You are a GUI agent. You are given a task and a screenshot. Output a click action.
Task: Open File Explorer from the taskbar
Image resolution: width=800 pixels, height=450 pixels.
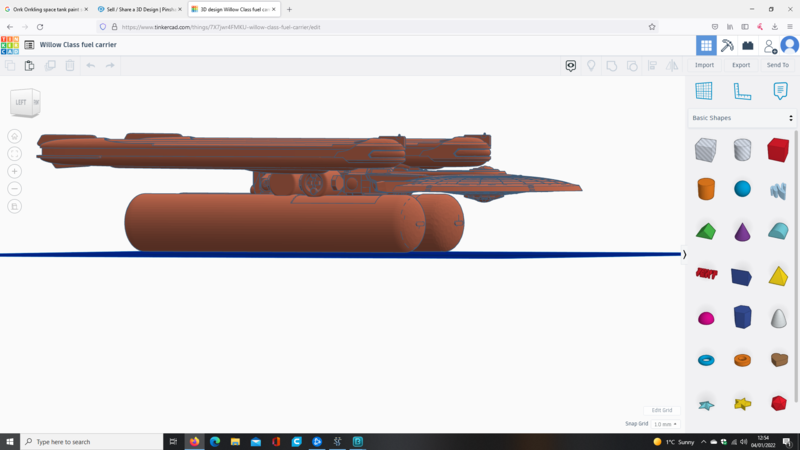click(x=235, y=442)
